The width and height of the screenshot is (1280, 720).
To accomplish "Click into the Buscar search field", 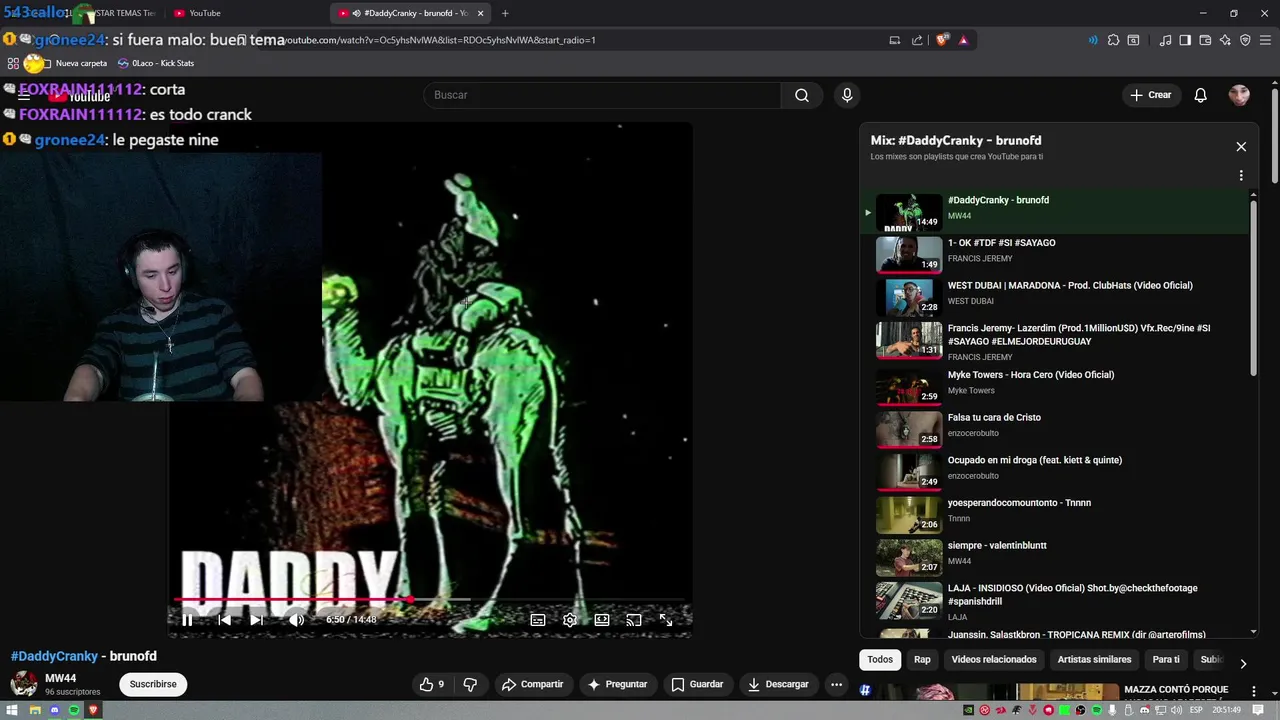I will point(602,95).
